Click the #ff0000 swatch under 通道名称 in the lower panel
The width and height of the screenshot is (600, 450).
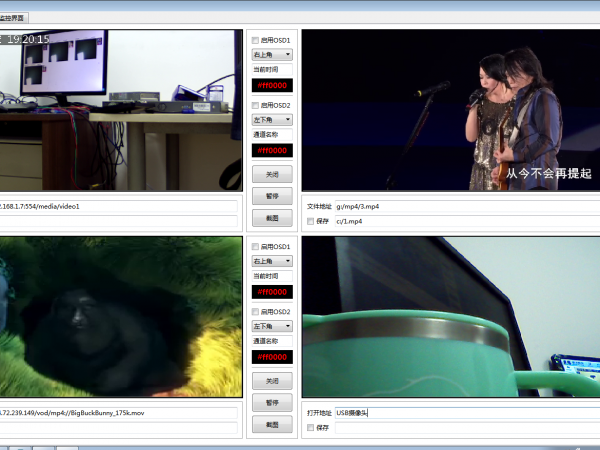tap(272, 357)
